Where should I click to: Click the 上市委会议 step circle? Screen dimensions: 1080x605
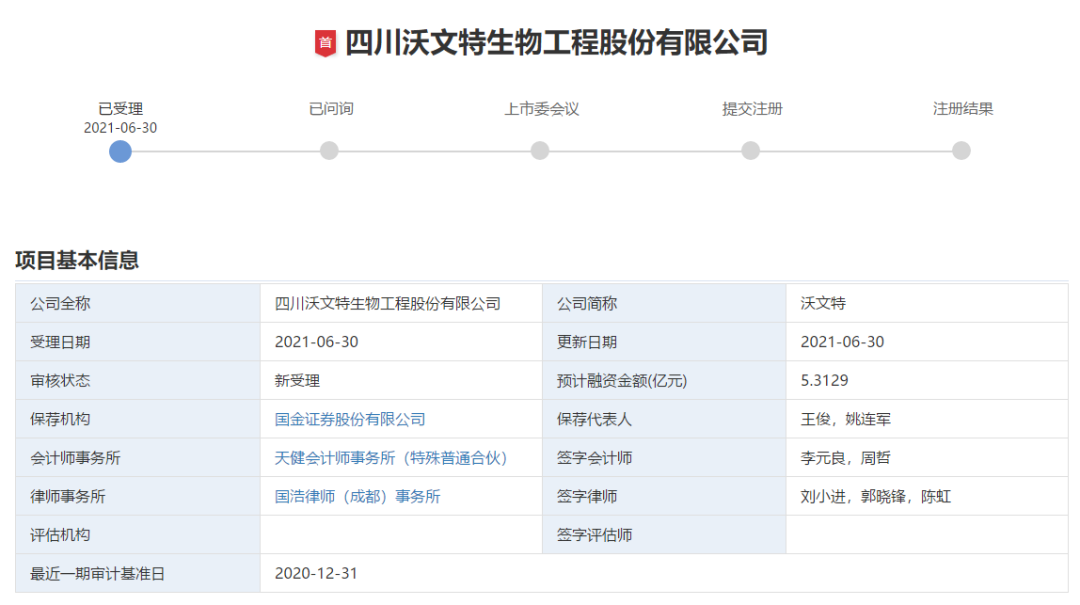(540, 151)
